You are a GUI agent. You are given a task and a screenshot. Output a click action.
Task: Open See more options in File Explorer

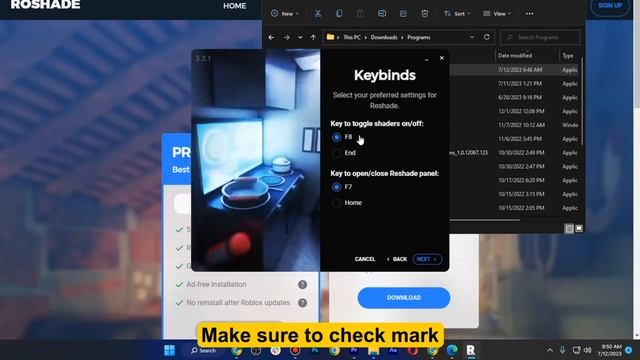pyautogui.click(x=529, y=13)
